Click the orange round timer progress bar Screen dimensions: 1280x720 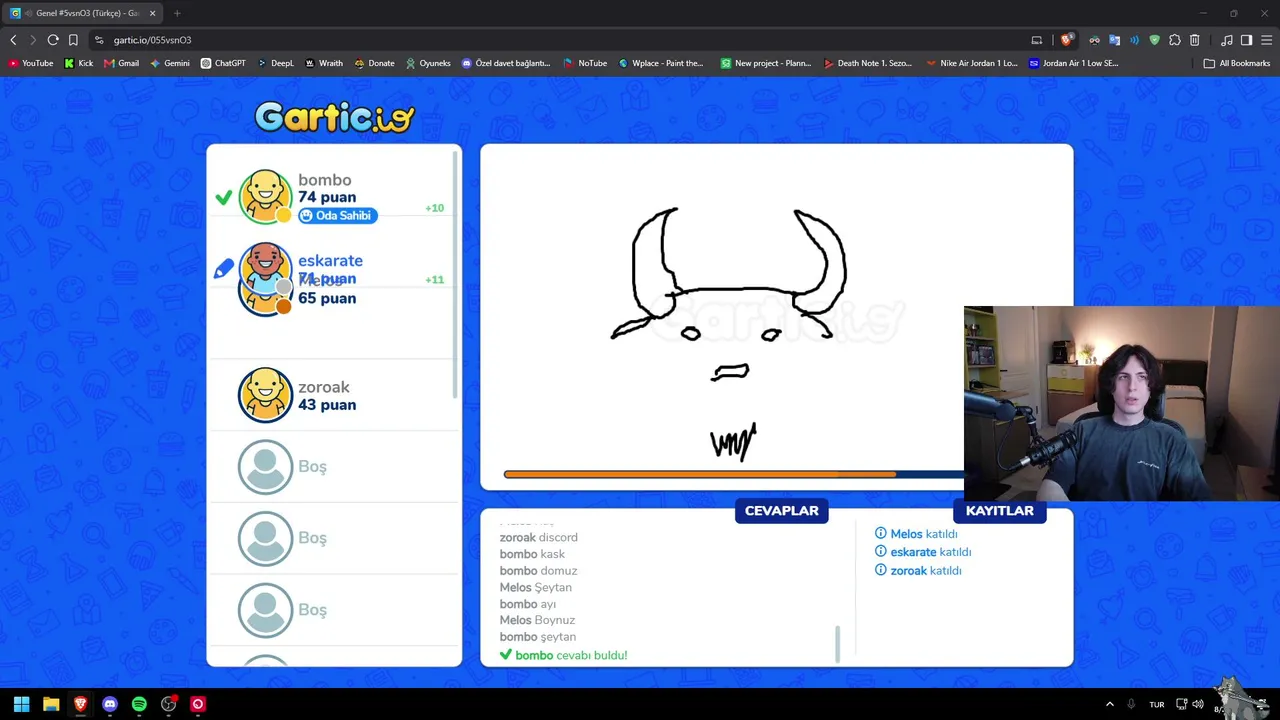pyautogui.click(x=700, y=475)
